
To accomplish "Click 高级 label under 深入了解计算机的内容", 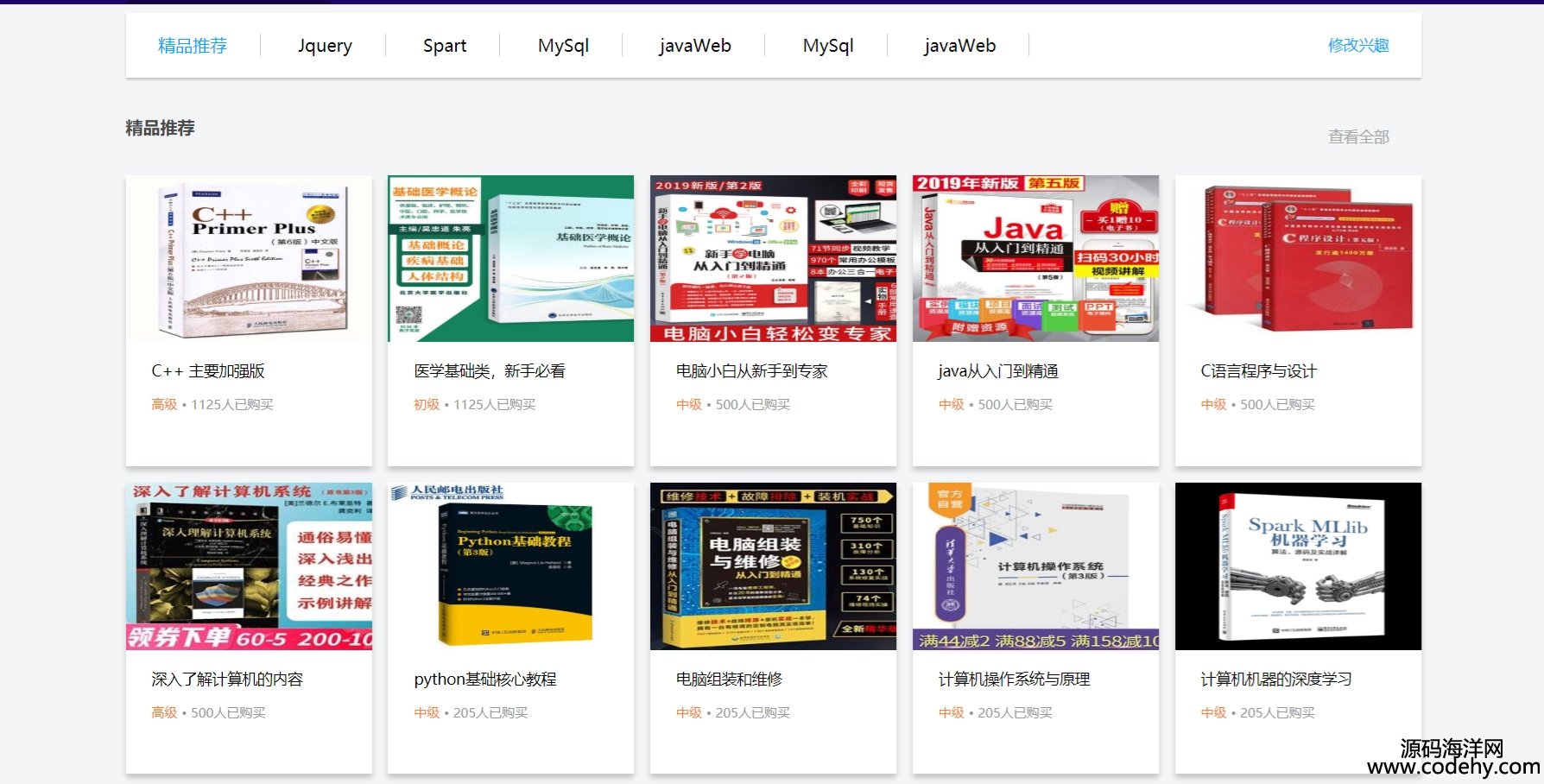I will [x=164, y=712].
